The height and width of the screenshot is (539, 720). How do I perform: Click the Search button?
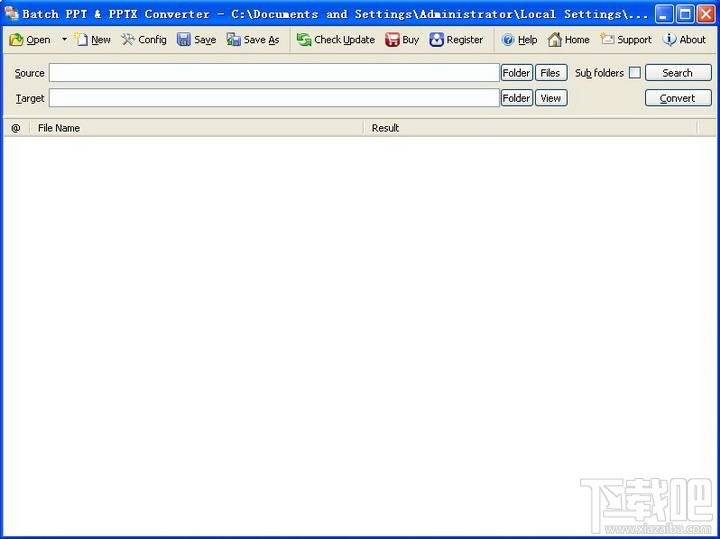click(678, 73)
